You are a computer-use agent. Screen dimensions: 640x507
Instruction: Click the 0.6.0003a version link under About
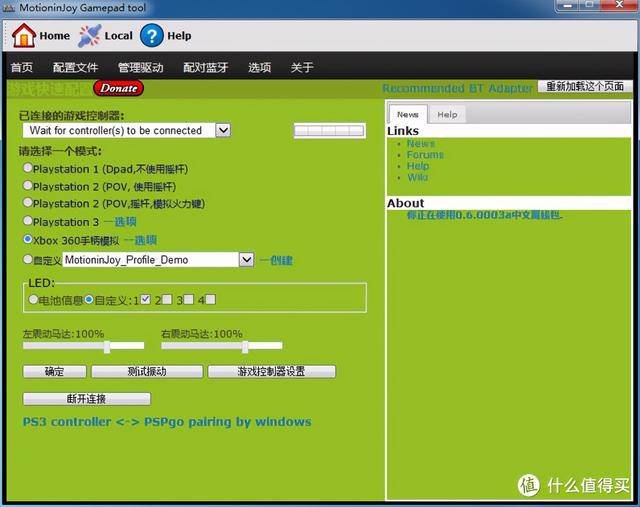coord(484,215)
